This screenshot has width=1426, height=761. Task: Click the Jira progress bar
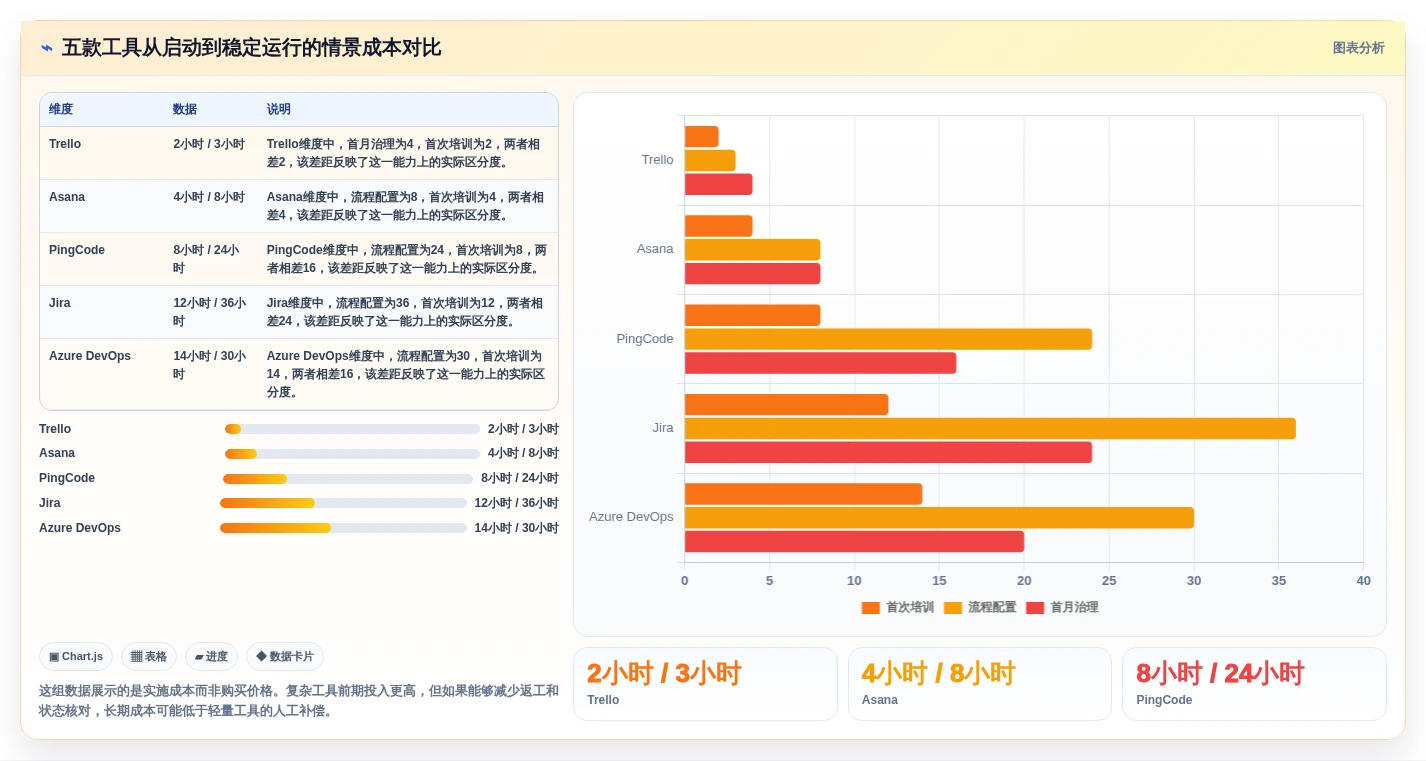[343, 503]
